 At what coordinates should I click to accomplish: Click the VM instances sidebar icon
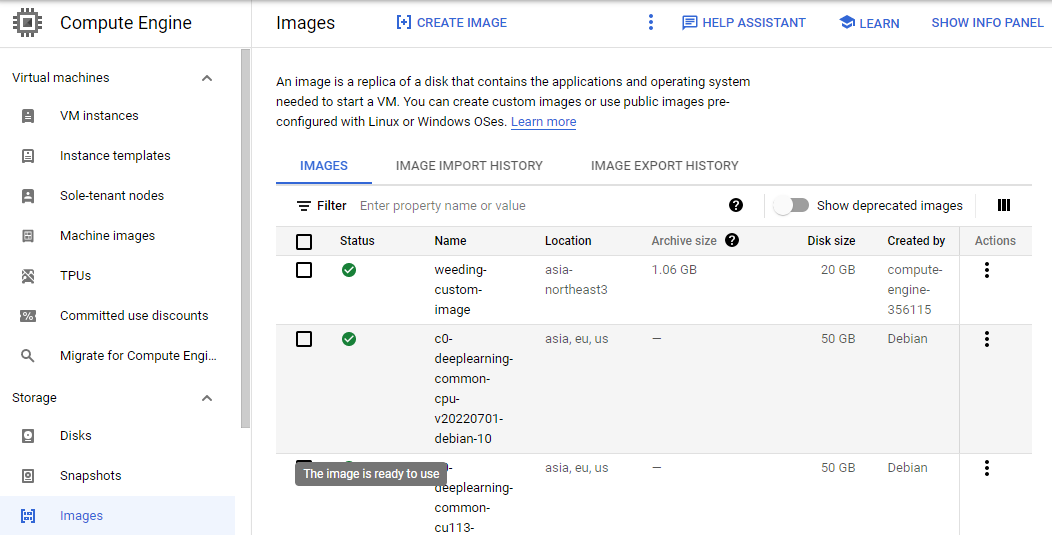[x=28, y=115]
